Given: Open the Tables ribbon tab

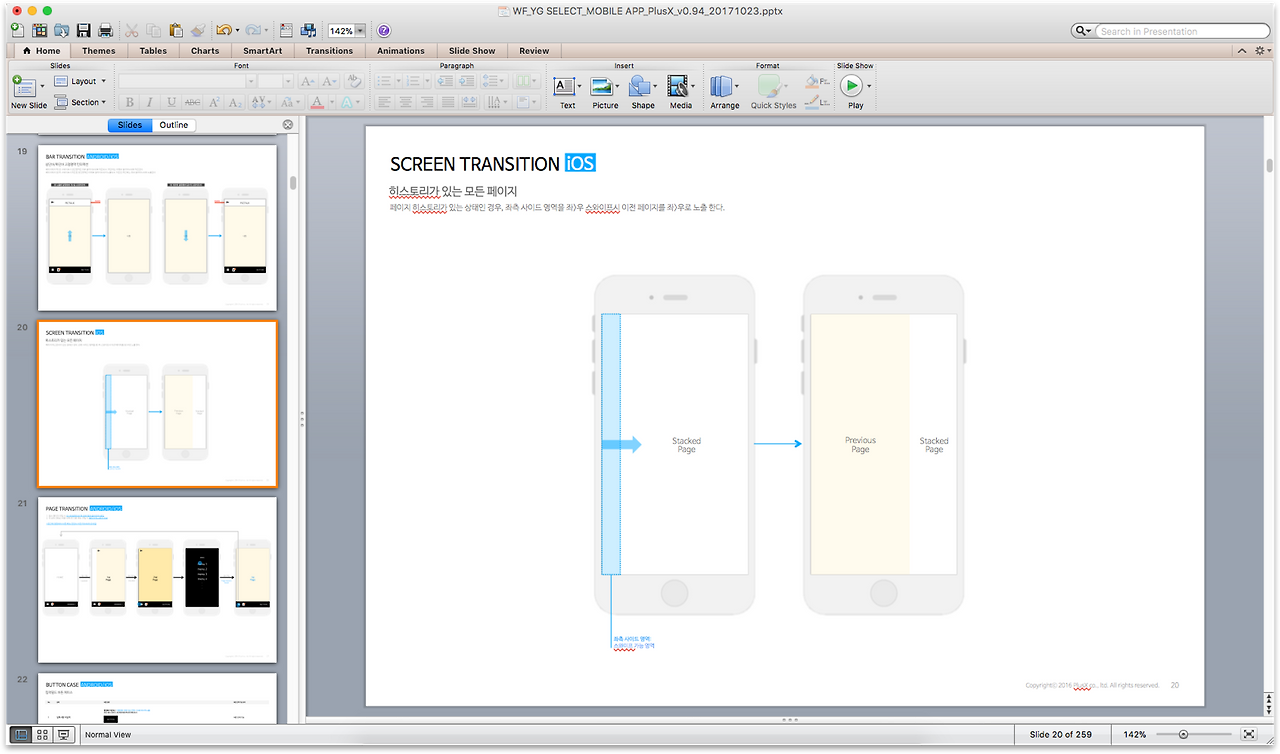Looking at the screenshot, I should pos(153,51).
